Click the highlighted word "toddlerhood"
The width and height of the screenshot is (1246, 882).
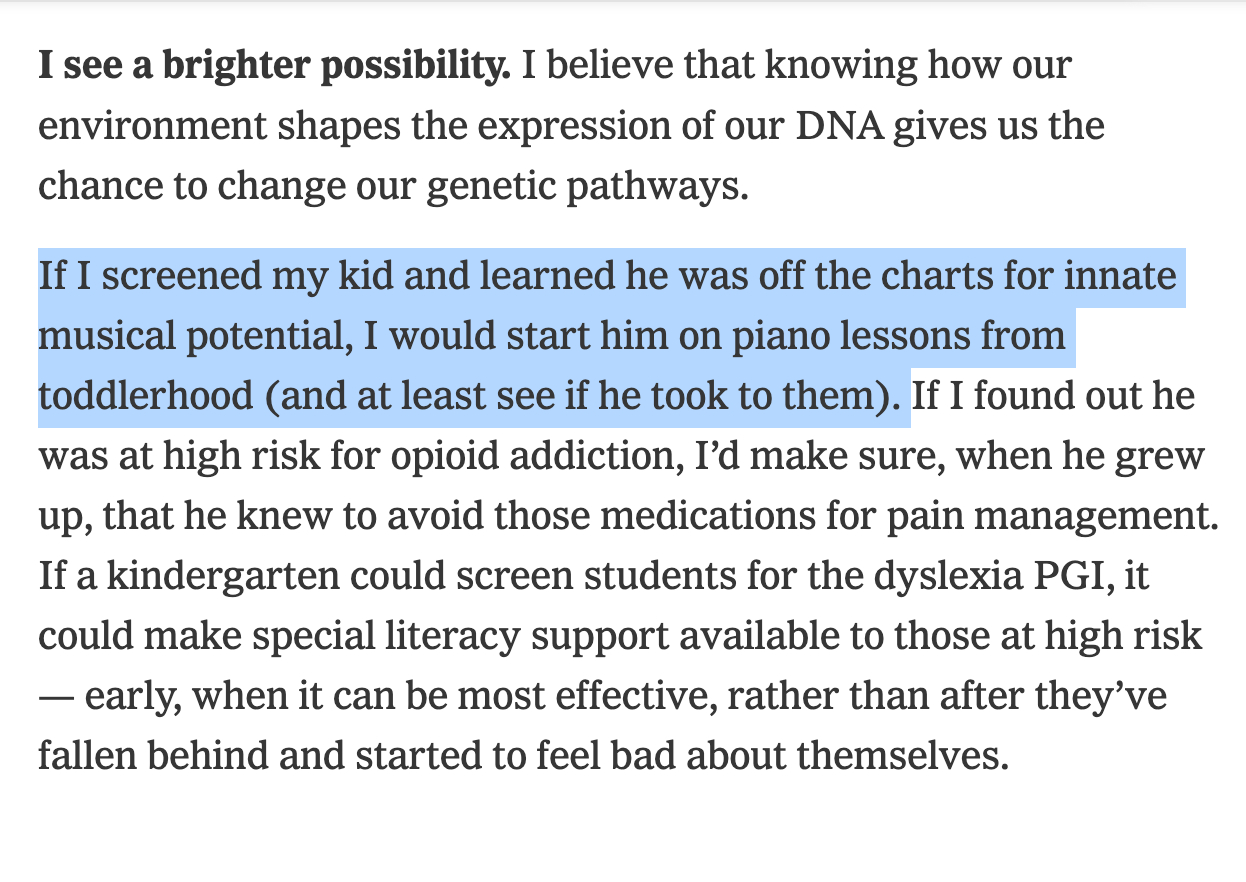[145, 395]
